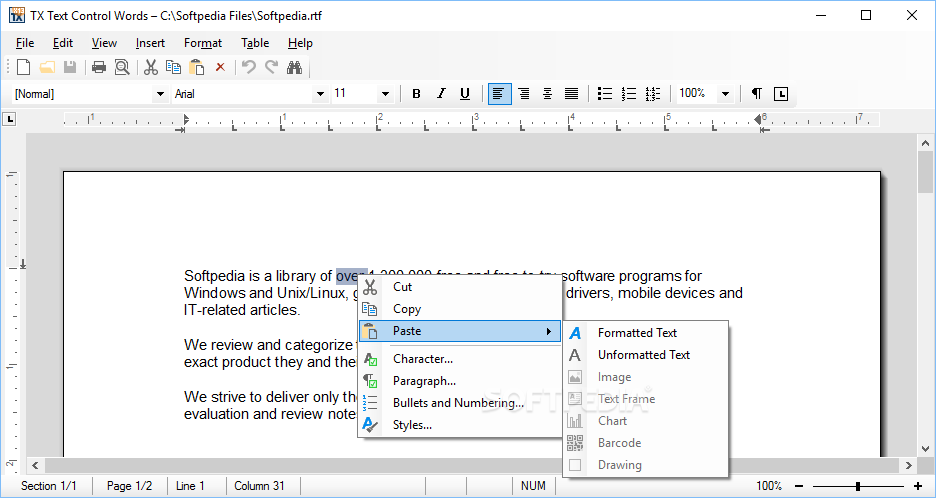Open a file using the folder icon
Screen dimensions: 936x498
tap(47, 67)
